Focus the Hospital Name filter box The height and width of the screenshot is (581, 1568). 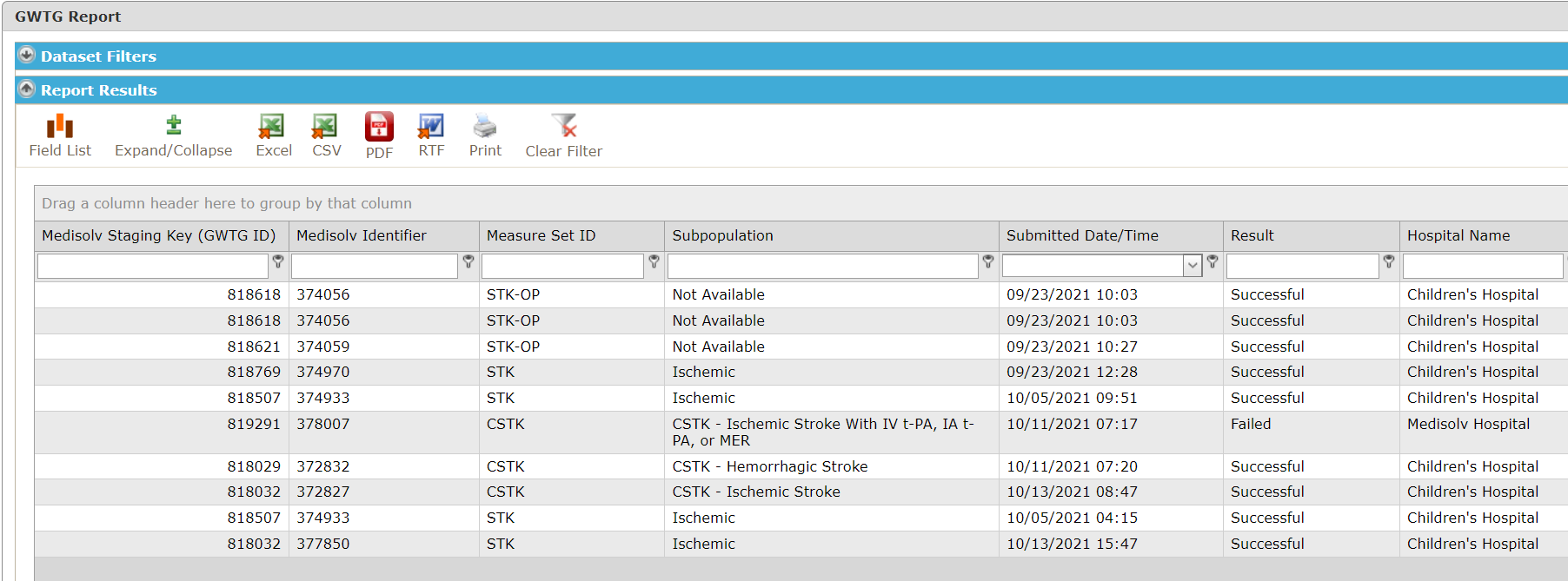1483,266
